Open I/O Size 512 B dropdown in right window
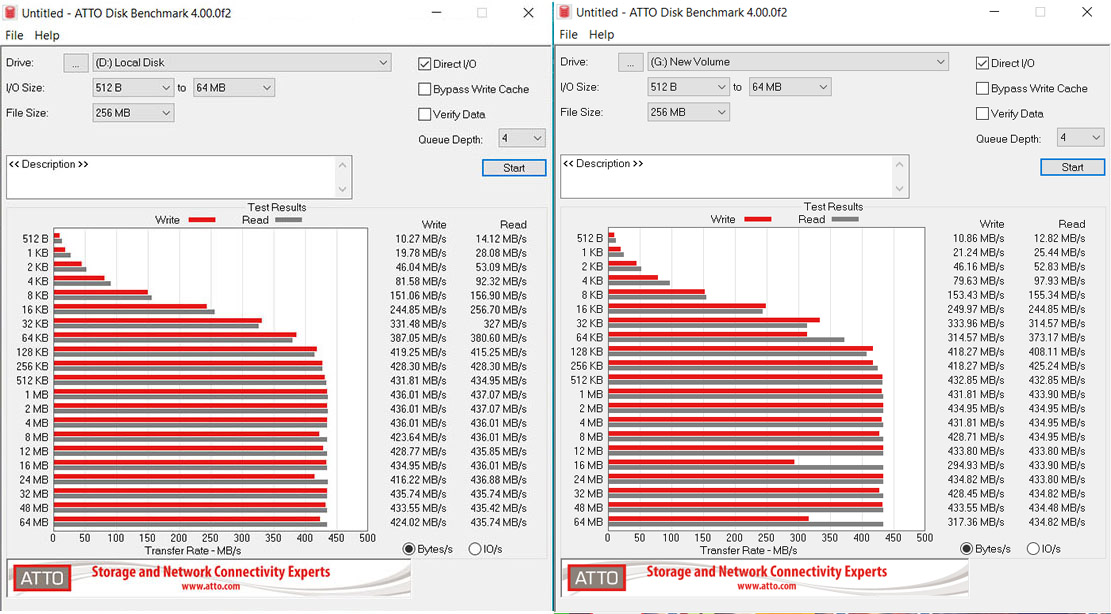This screenshot has width=1111, height=614. 688,87
